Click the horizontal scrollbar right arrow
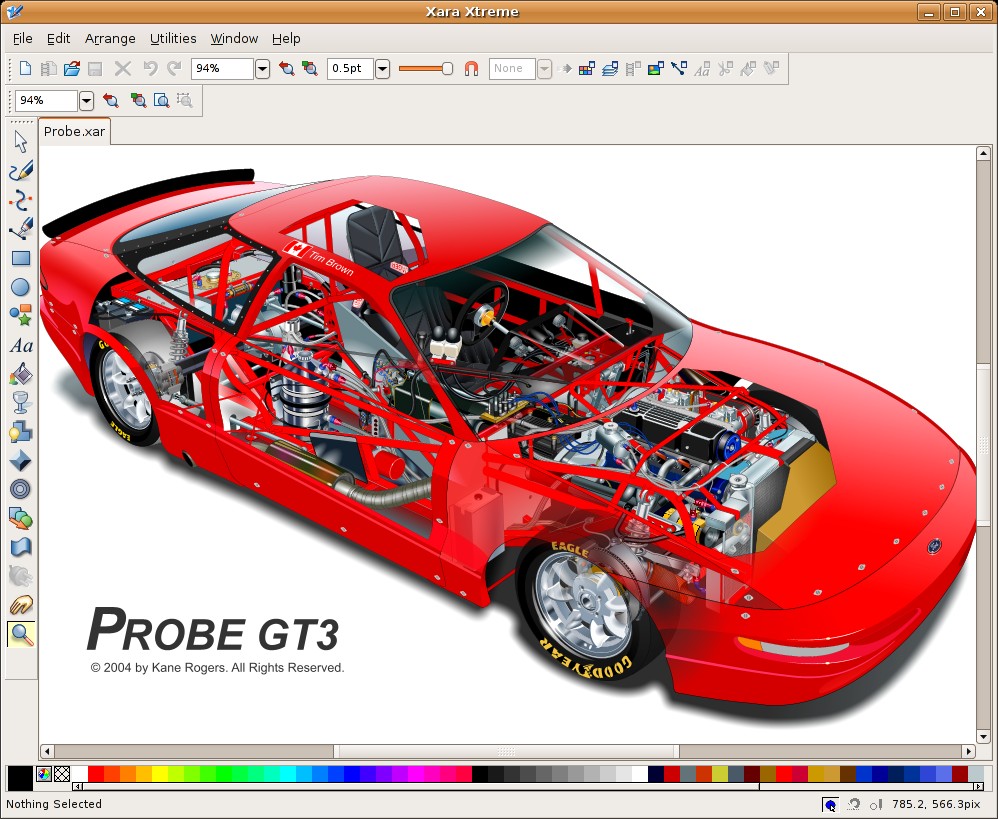The width and height of the screenshot is (998, 819). (968, 752)
